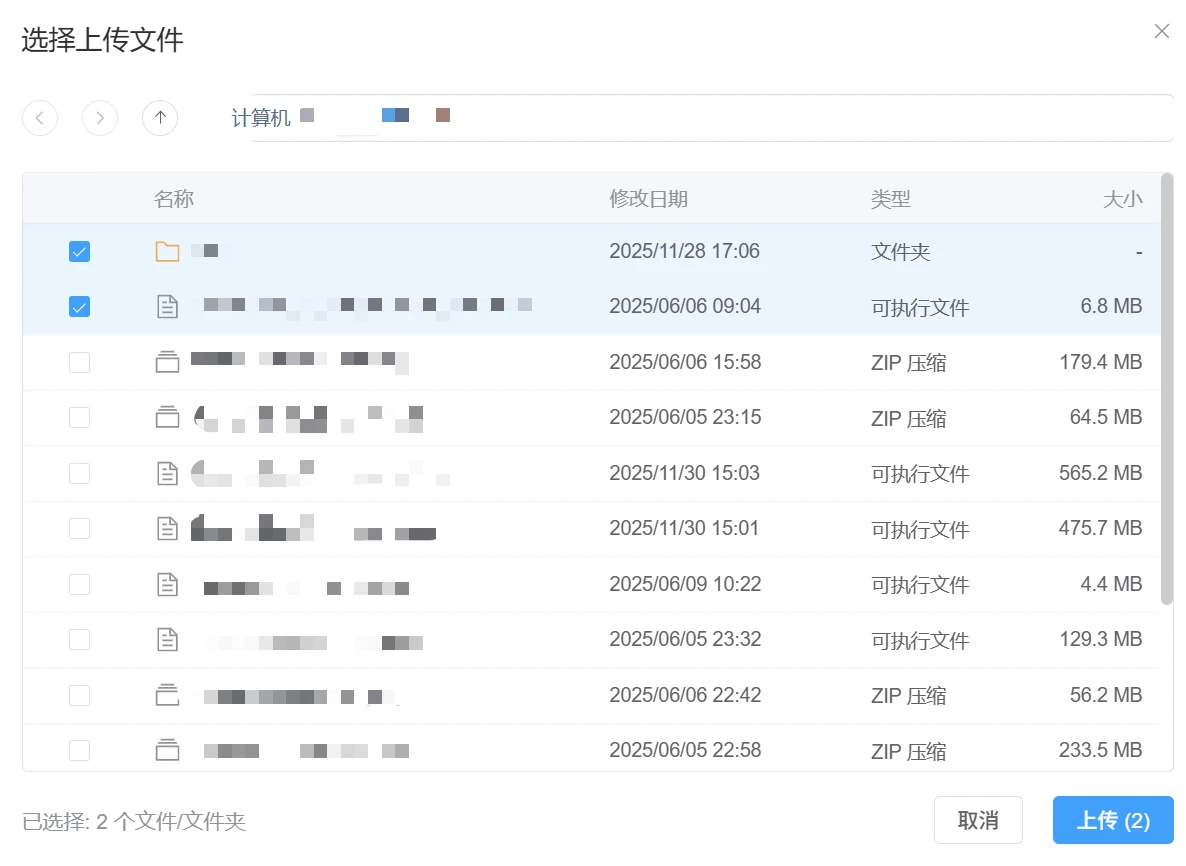Click the archive icon of the 64.5 MB ZIP
1186x866 pixels.
(167, 417)
